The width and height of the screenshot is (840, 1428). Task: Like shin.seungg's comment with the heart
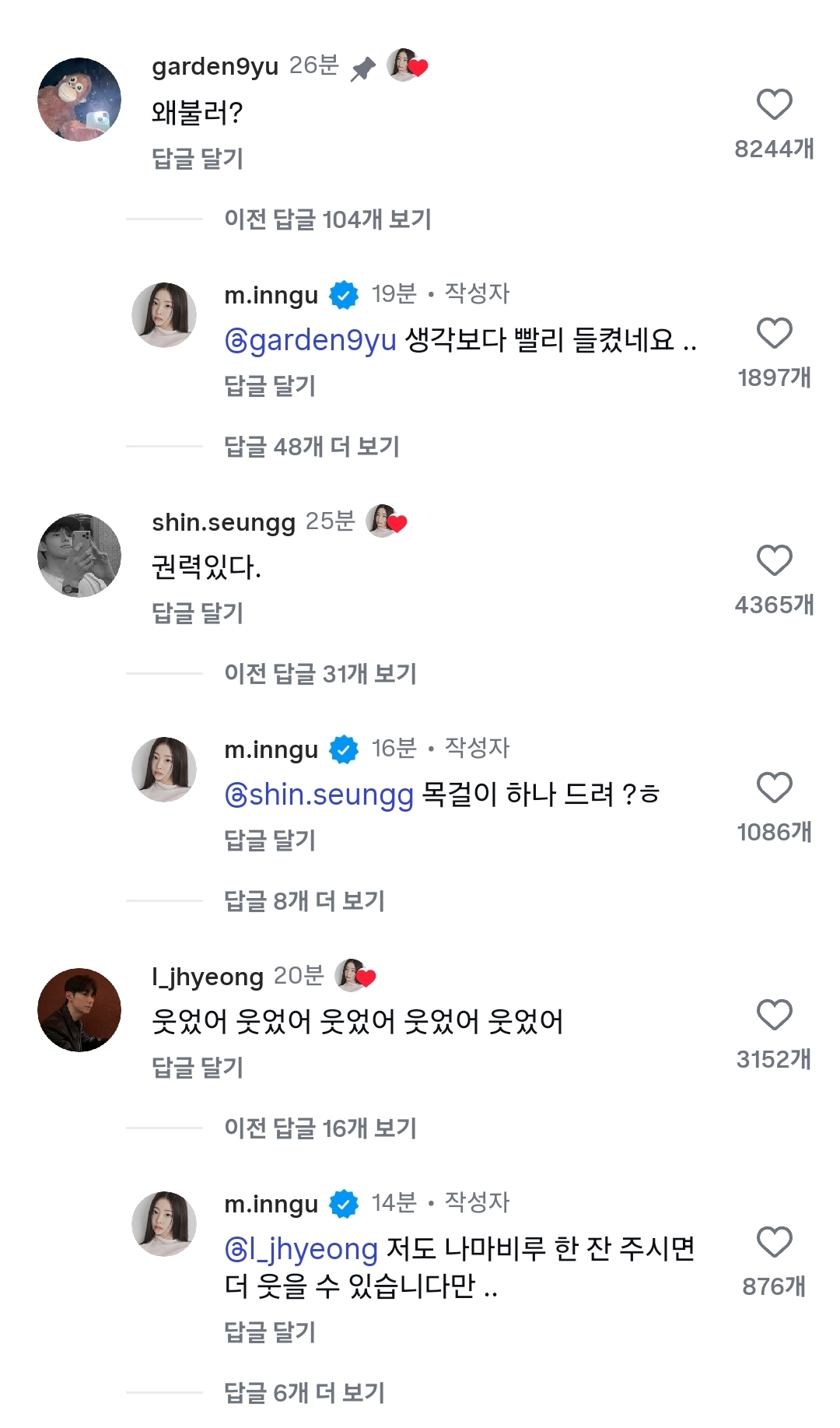[774, 560]
